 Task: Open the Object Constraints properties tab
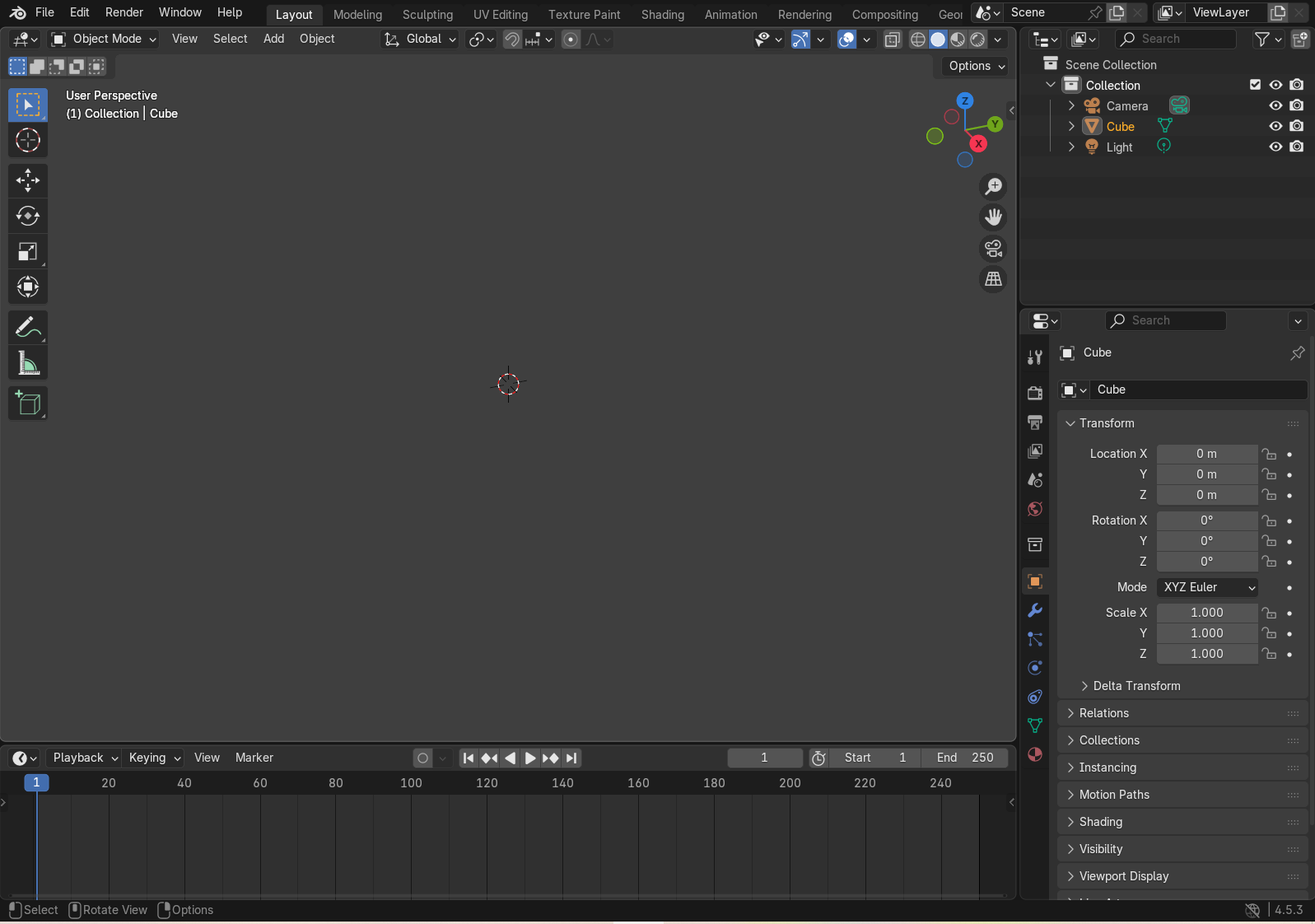1035,697
